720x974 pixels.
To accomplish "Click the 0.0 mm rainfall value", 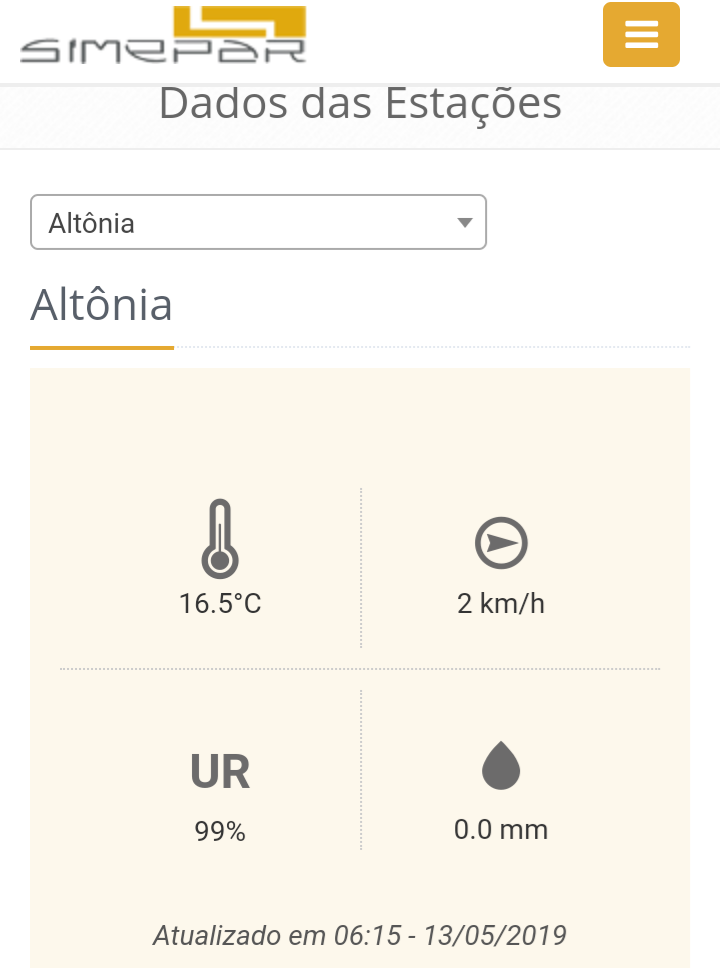I will (501, 830).
